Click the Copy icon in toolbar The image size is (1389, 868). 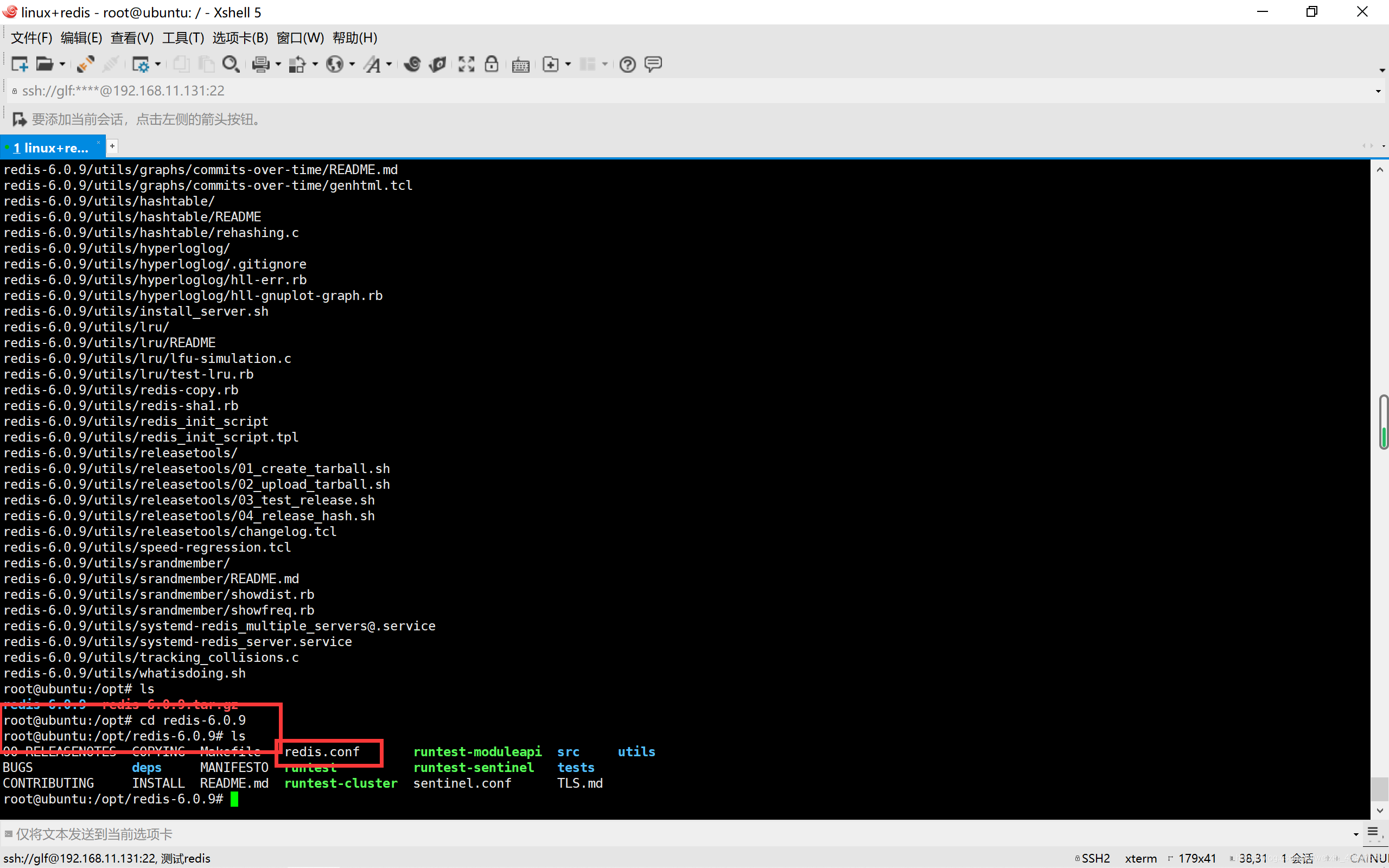tap(181, 63)
